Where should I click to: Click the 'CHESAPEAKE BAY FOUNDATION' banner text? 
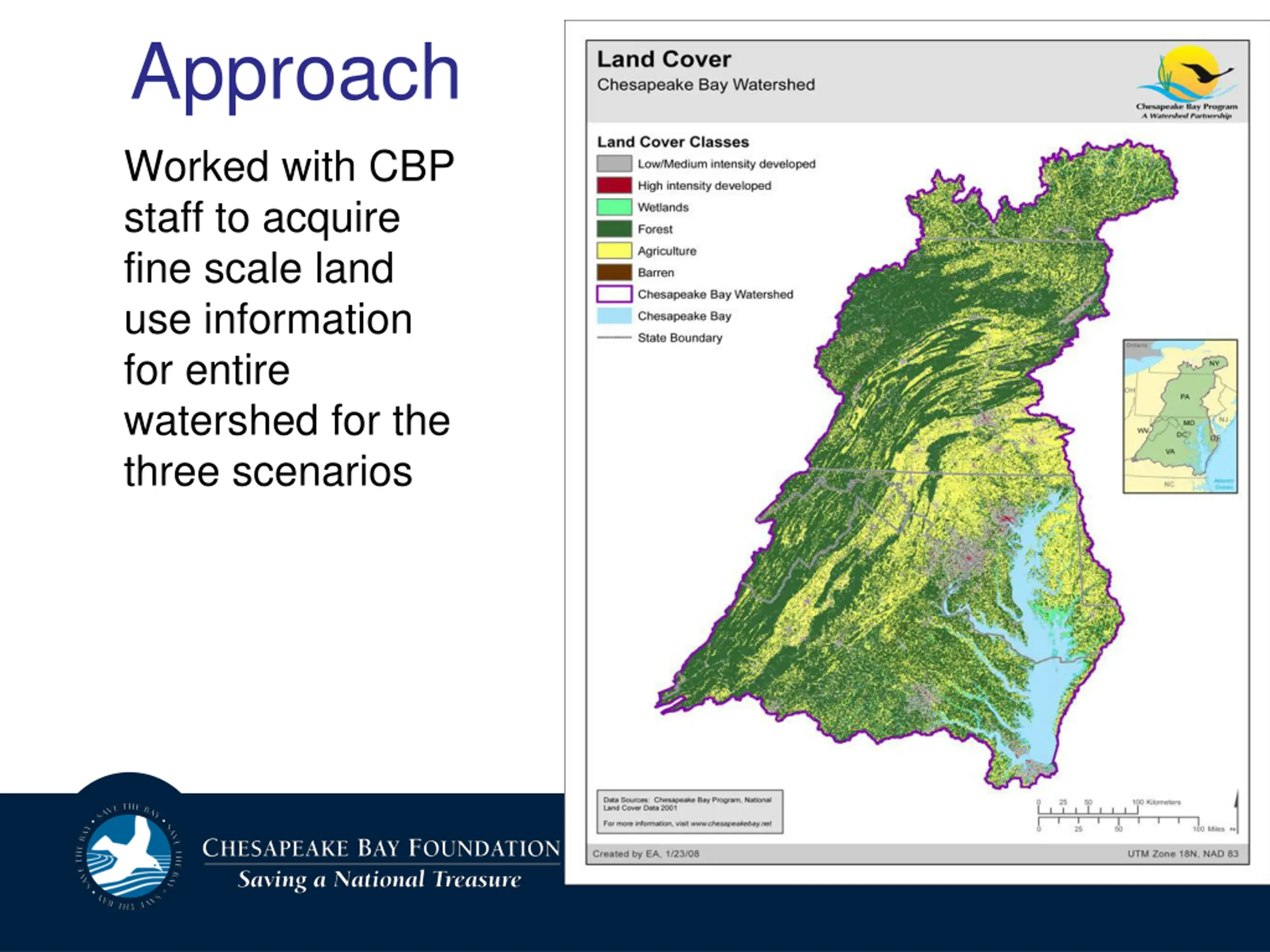tap(381, 848)
